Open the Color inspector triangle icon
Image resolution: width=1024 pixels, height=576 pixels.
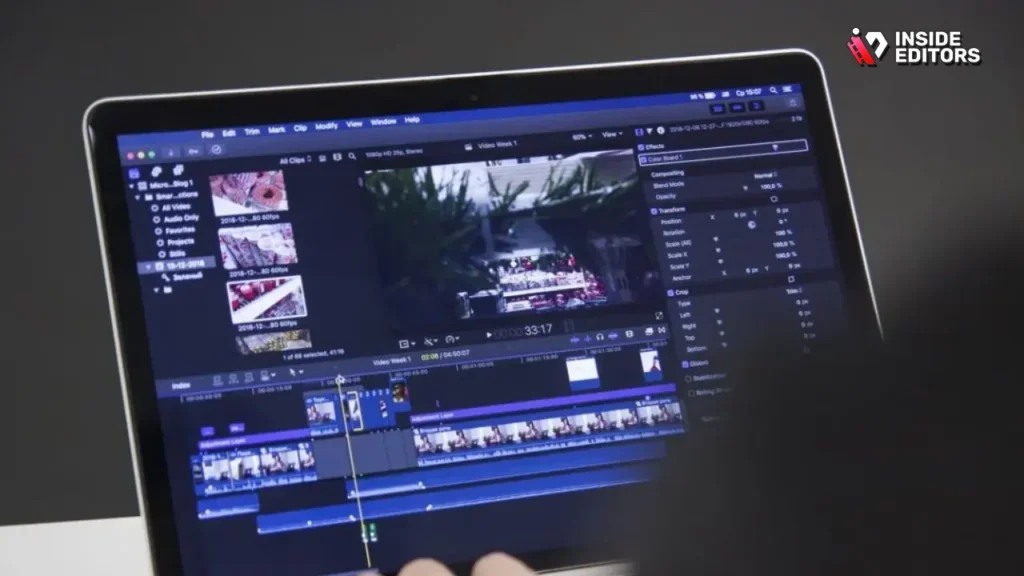tap(650, 131)
